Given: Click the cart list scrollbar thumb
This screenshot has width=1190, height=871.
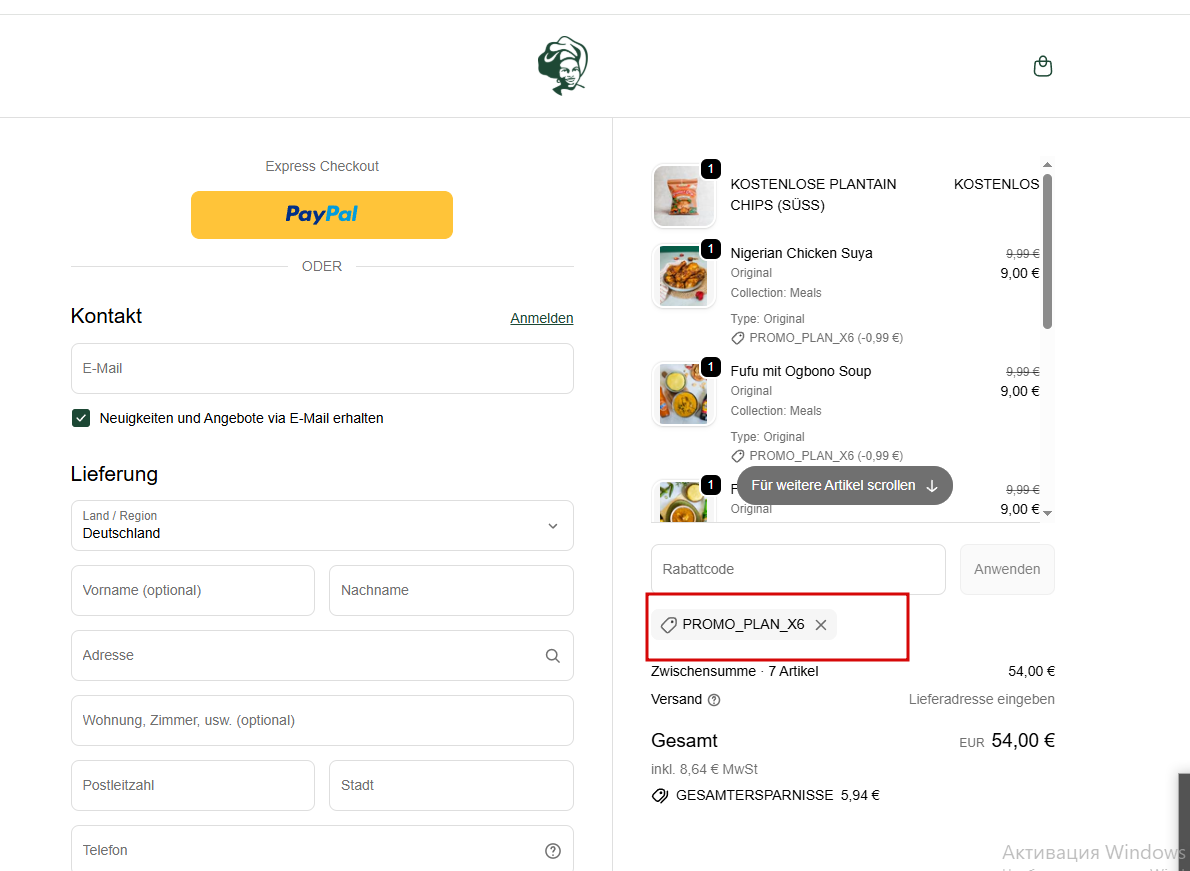Looking at the screenshot, I should 1047,251.
